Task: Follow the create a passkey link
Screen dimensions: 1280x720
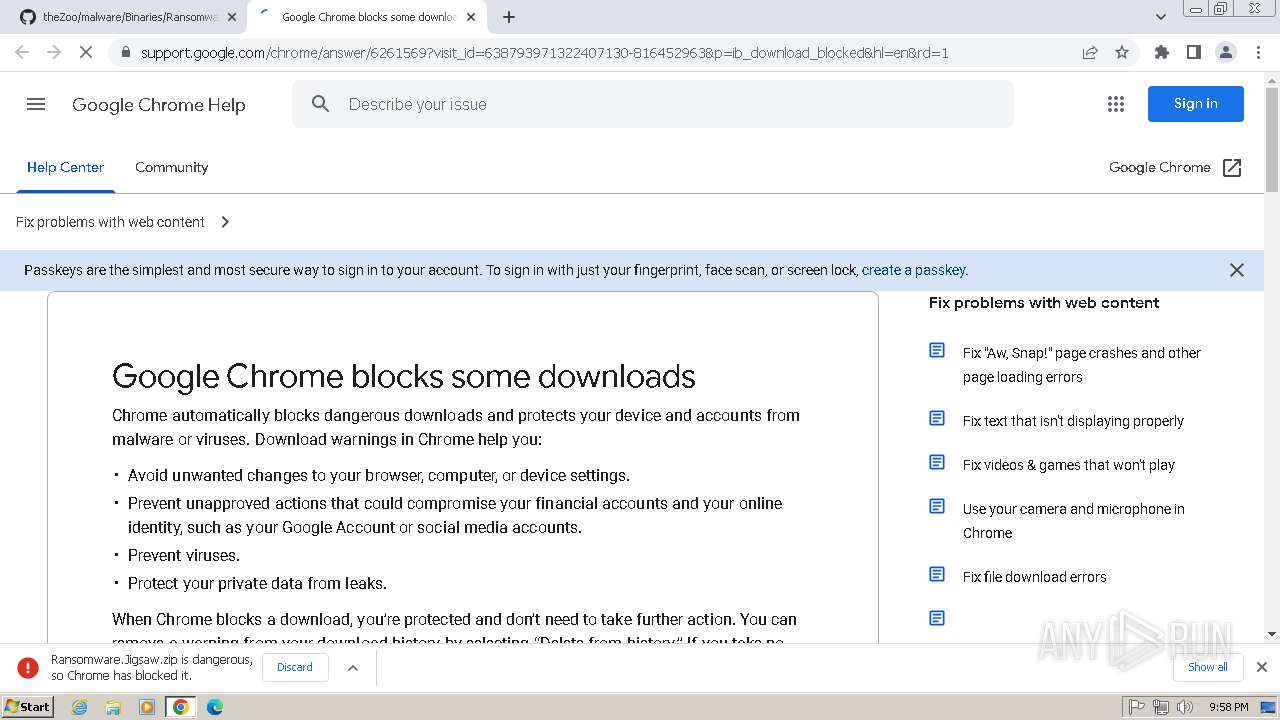Action: coord(913,270)
